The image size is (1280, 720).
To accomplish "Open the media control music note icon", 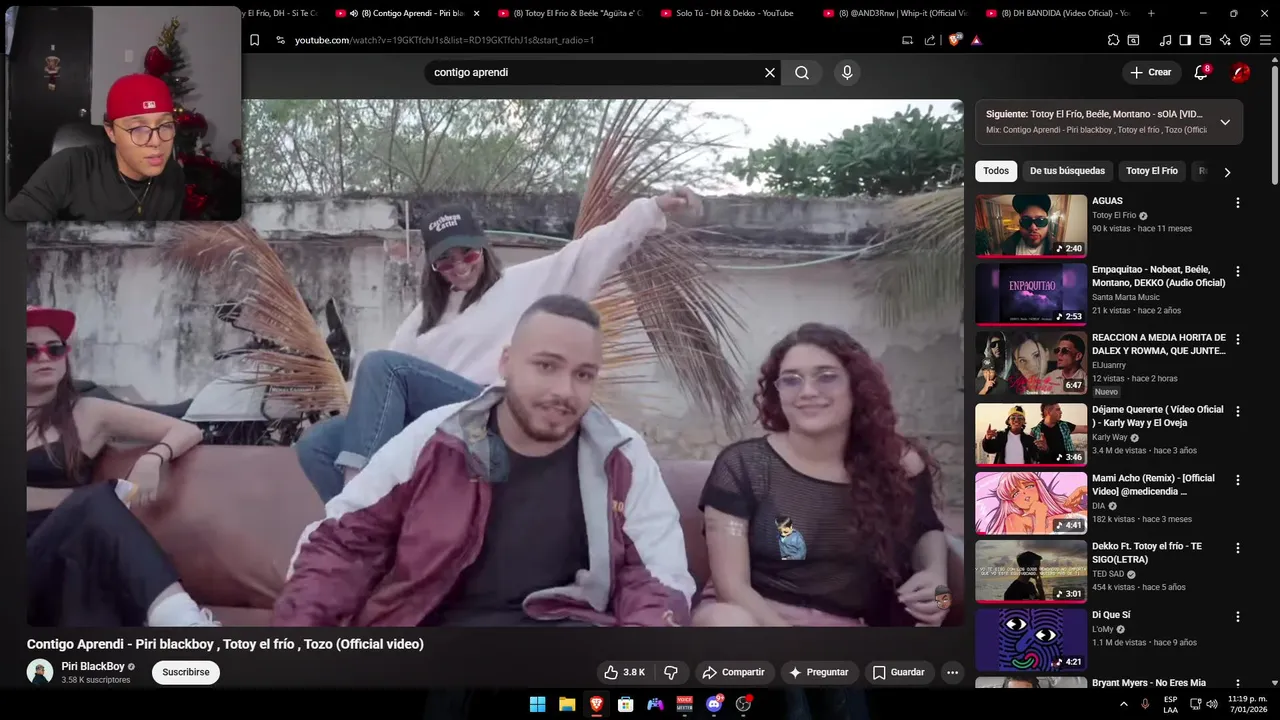I will pos(1165,40).
